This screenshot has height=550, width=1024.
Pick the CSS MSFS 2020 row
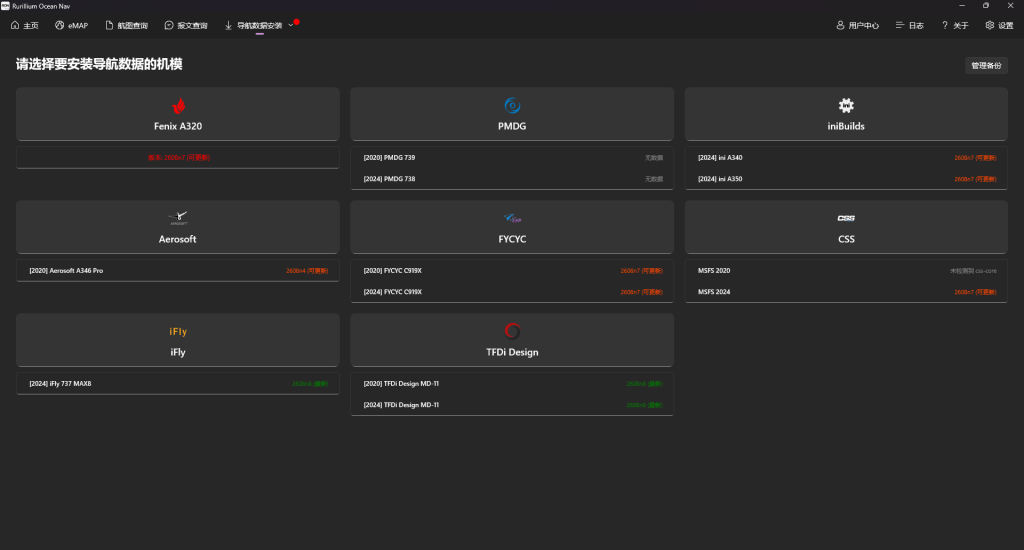point(846,270)
